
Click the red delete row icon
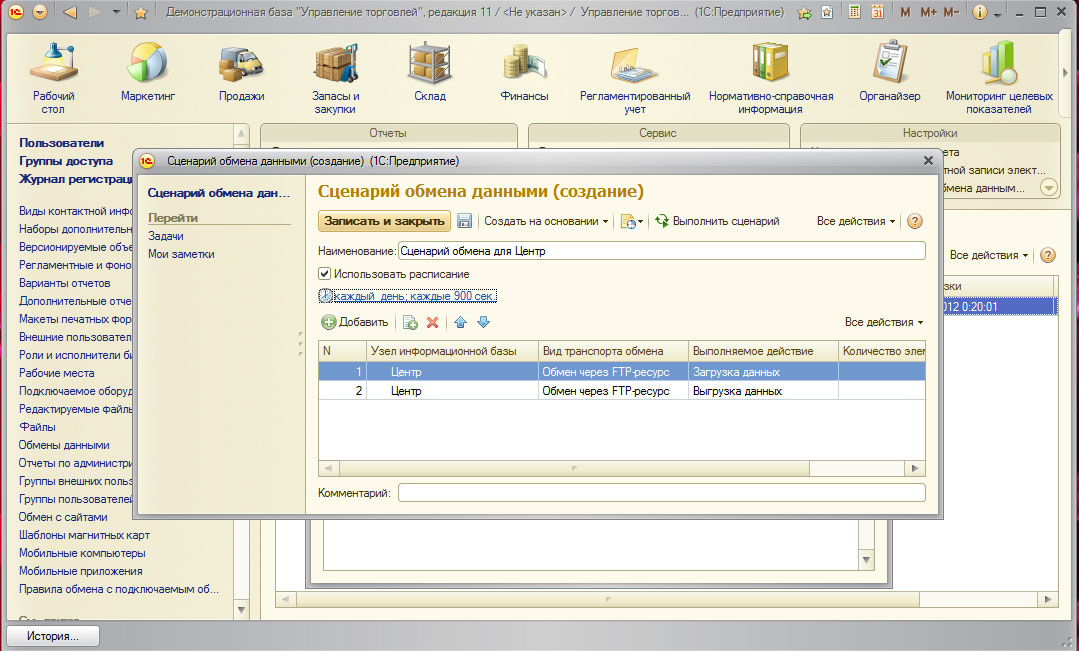[x=433, y=322]
